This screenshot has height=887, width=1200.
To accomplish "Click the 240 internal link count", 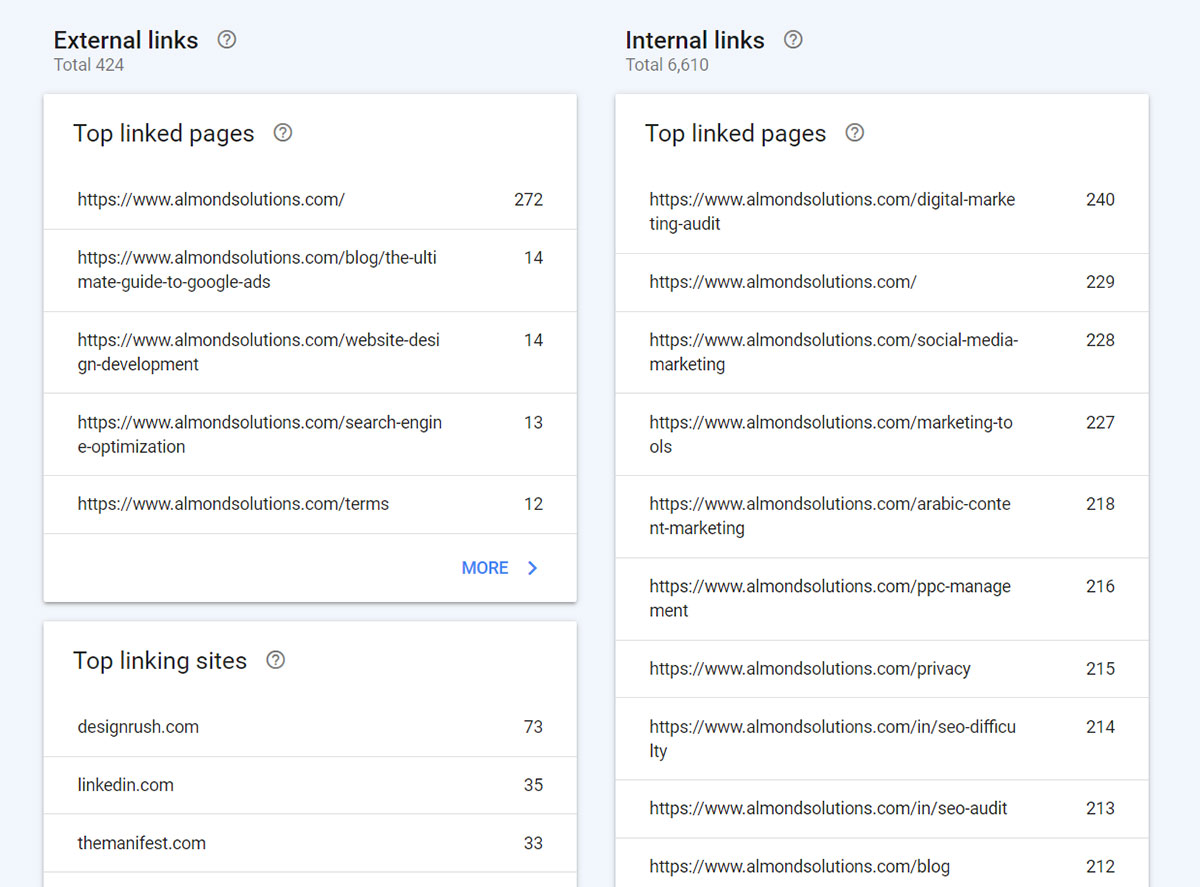I will [1100, 200].
